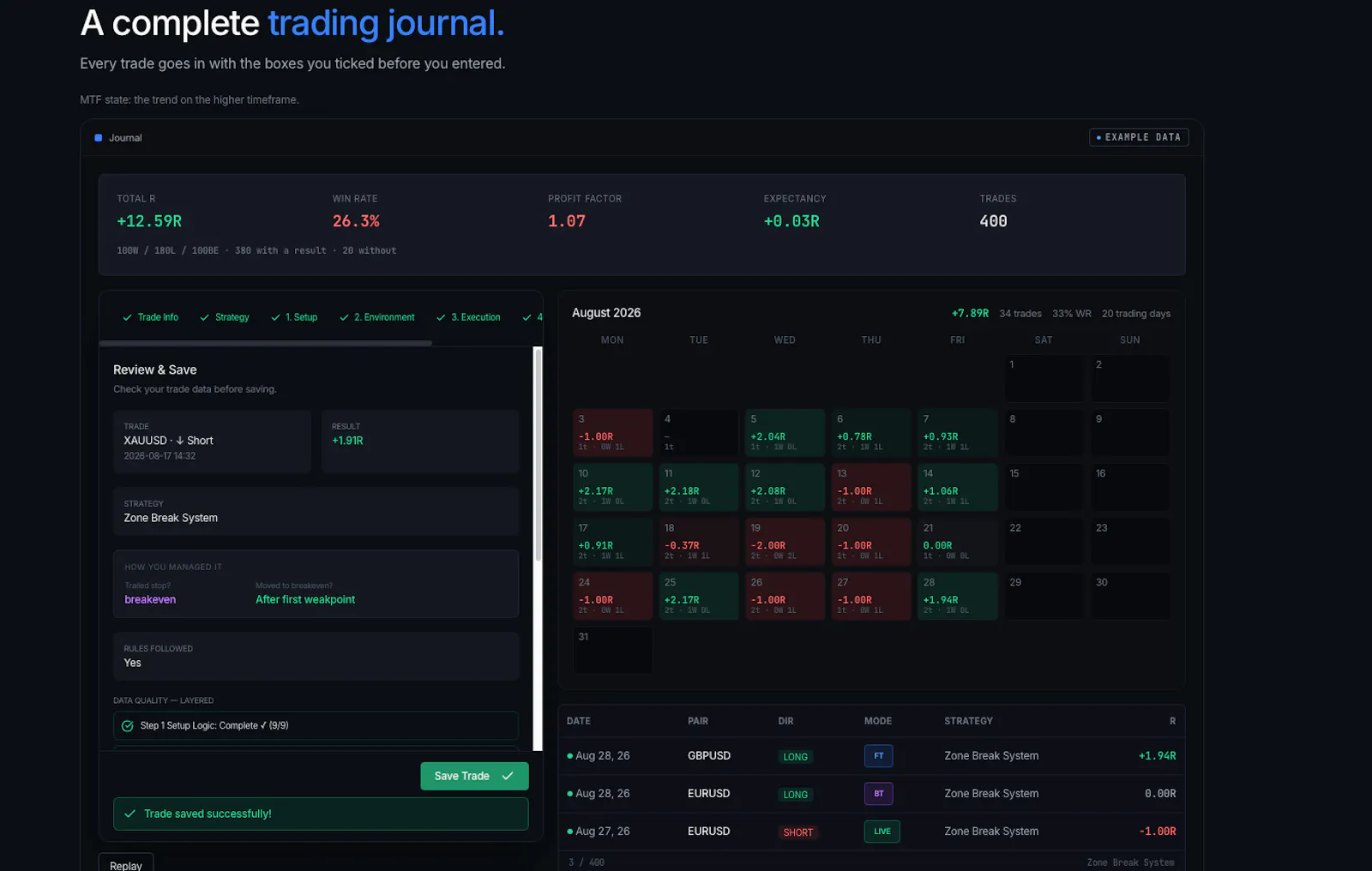Open the 3. Execution step tab
This screenshot has height=871, width=1372.
pyautogui.click(x=468, y=317)
